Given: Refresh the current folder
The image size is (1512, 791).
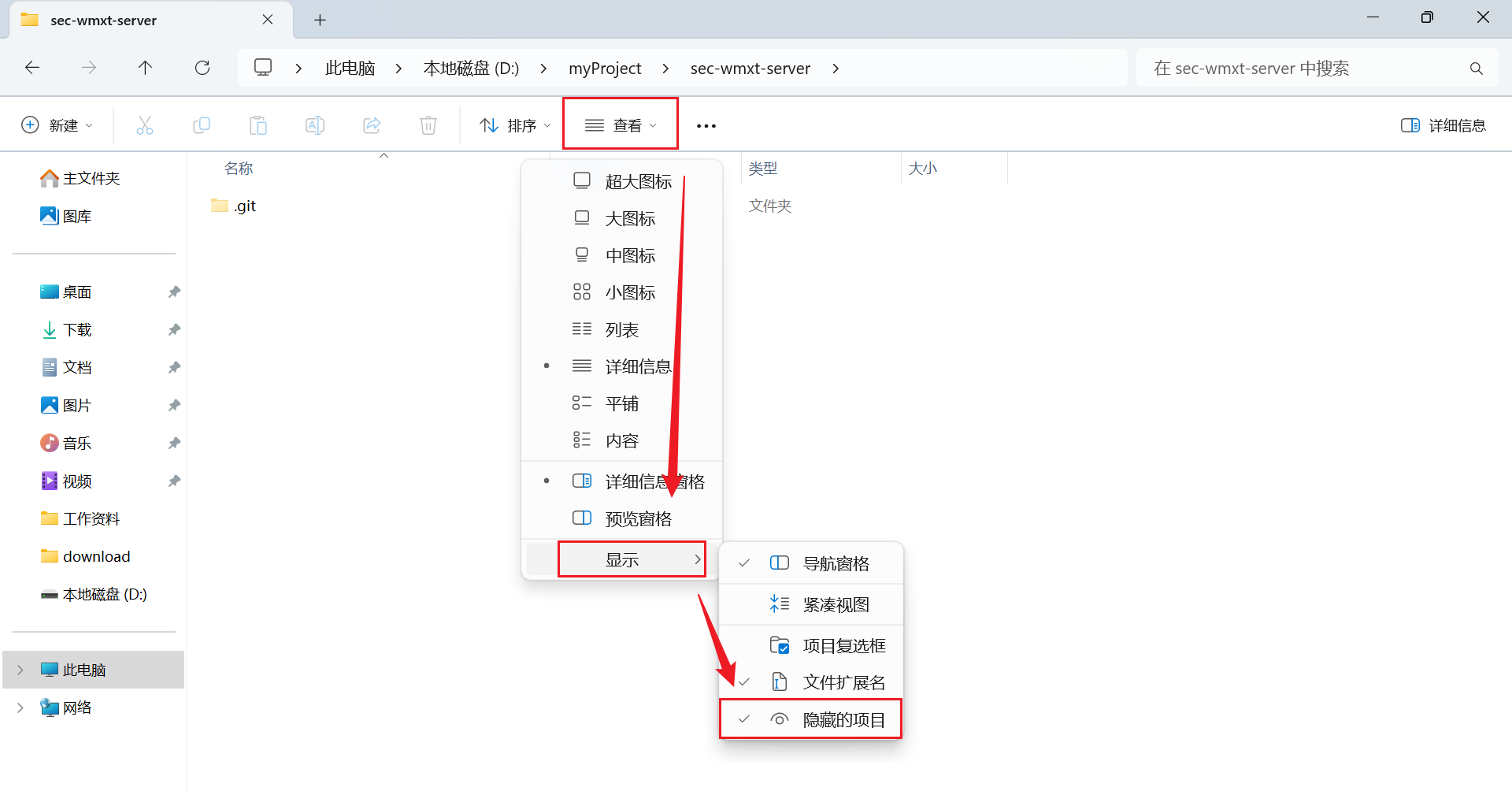Looking at the screenshot, I should point(202,68).
